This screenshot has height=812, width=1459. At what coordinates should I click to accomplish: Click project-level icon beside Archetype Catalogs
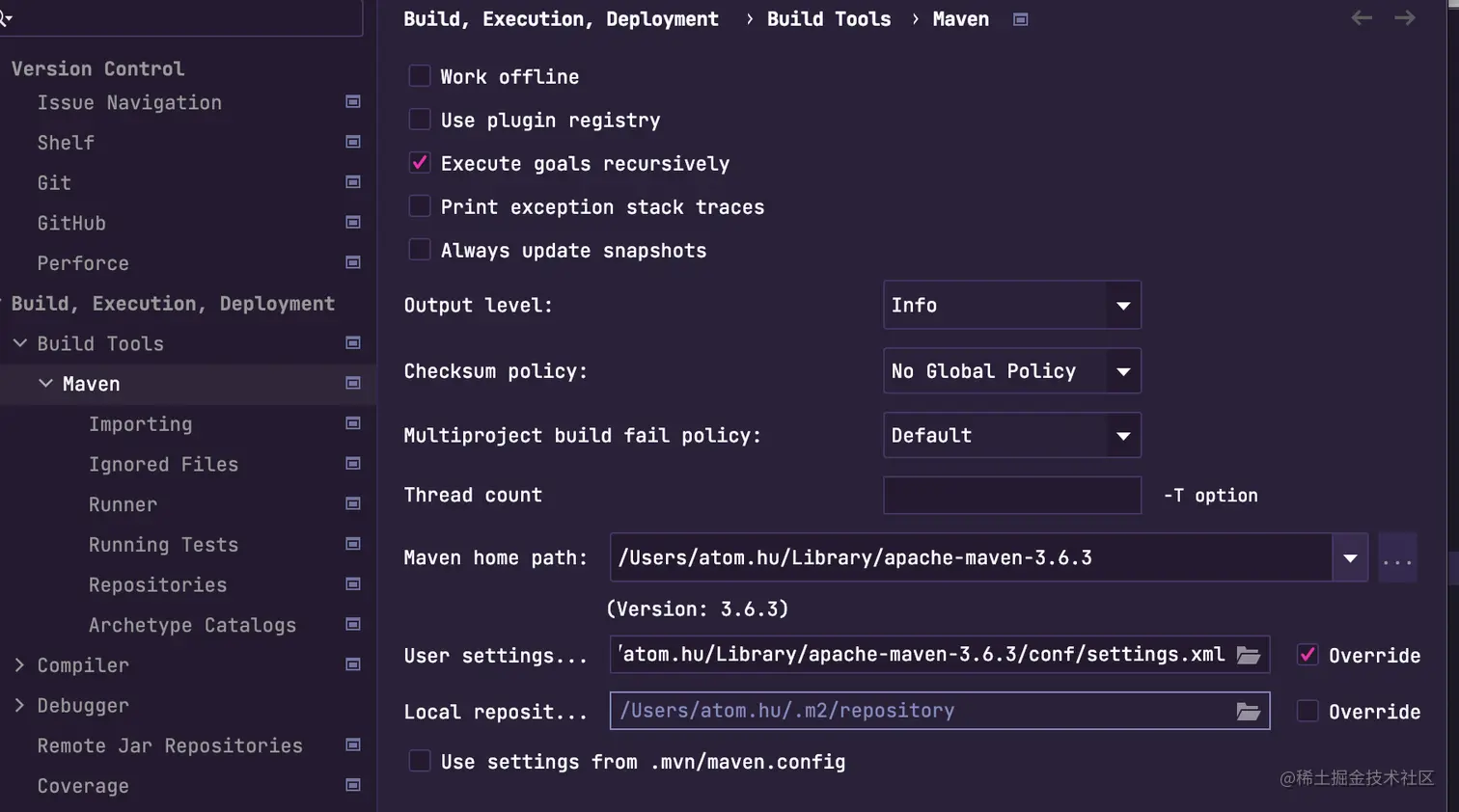(x=353, y=625)
